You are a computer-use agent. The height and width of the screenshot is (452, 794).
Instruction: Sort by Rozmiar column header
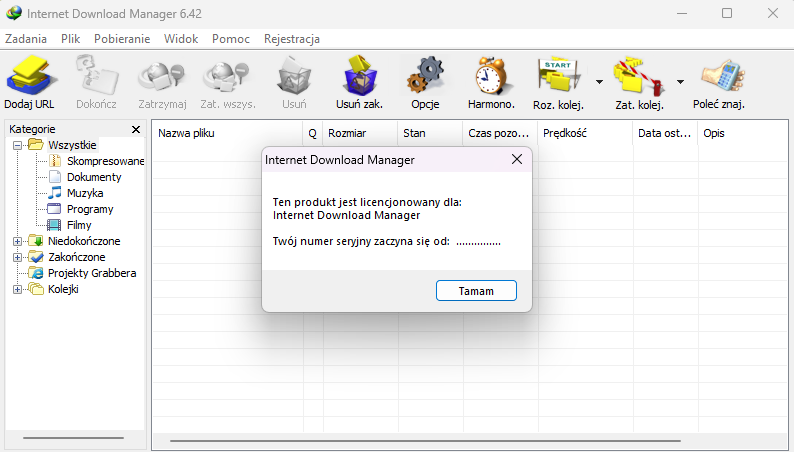(360, 133)
